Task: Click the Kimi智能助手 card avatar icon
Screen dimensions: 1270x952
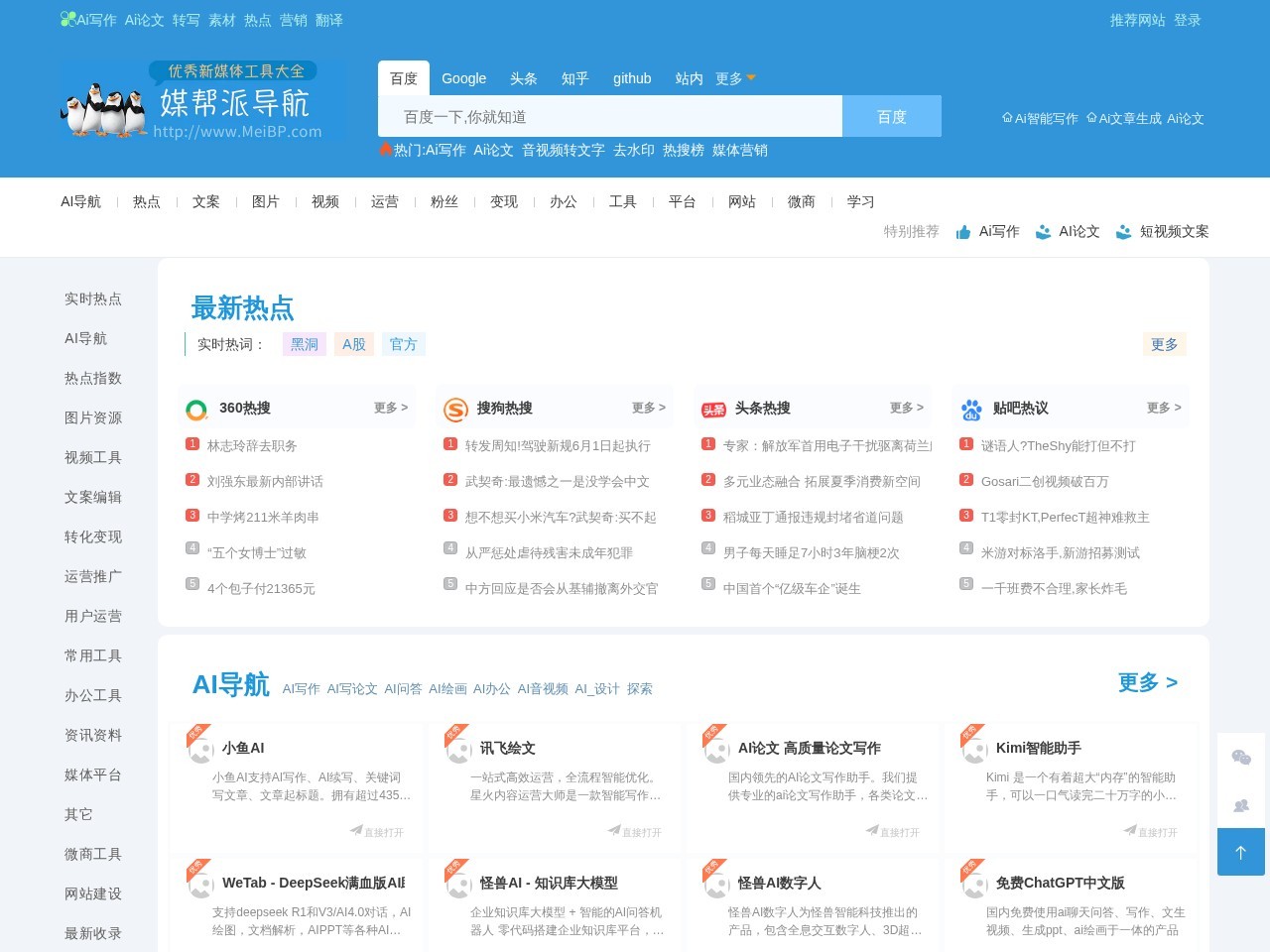Action: 975,749
